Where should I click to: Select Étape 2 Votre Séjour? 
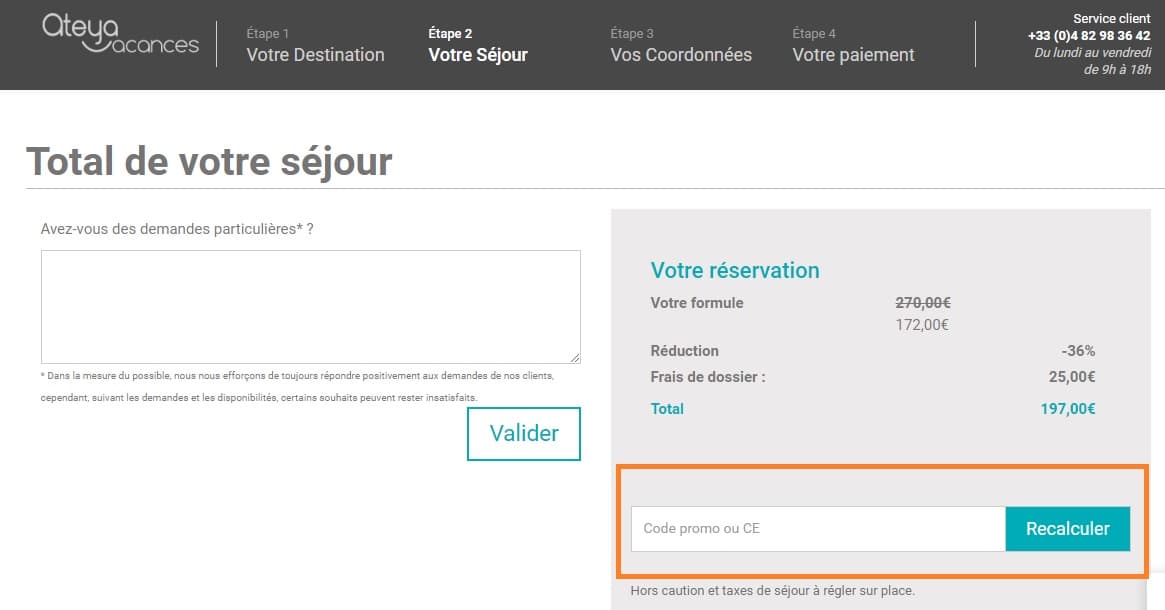477,45
